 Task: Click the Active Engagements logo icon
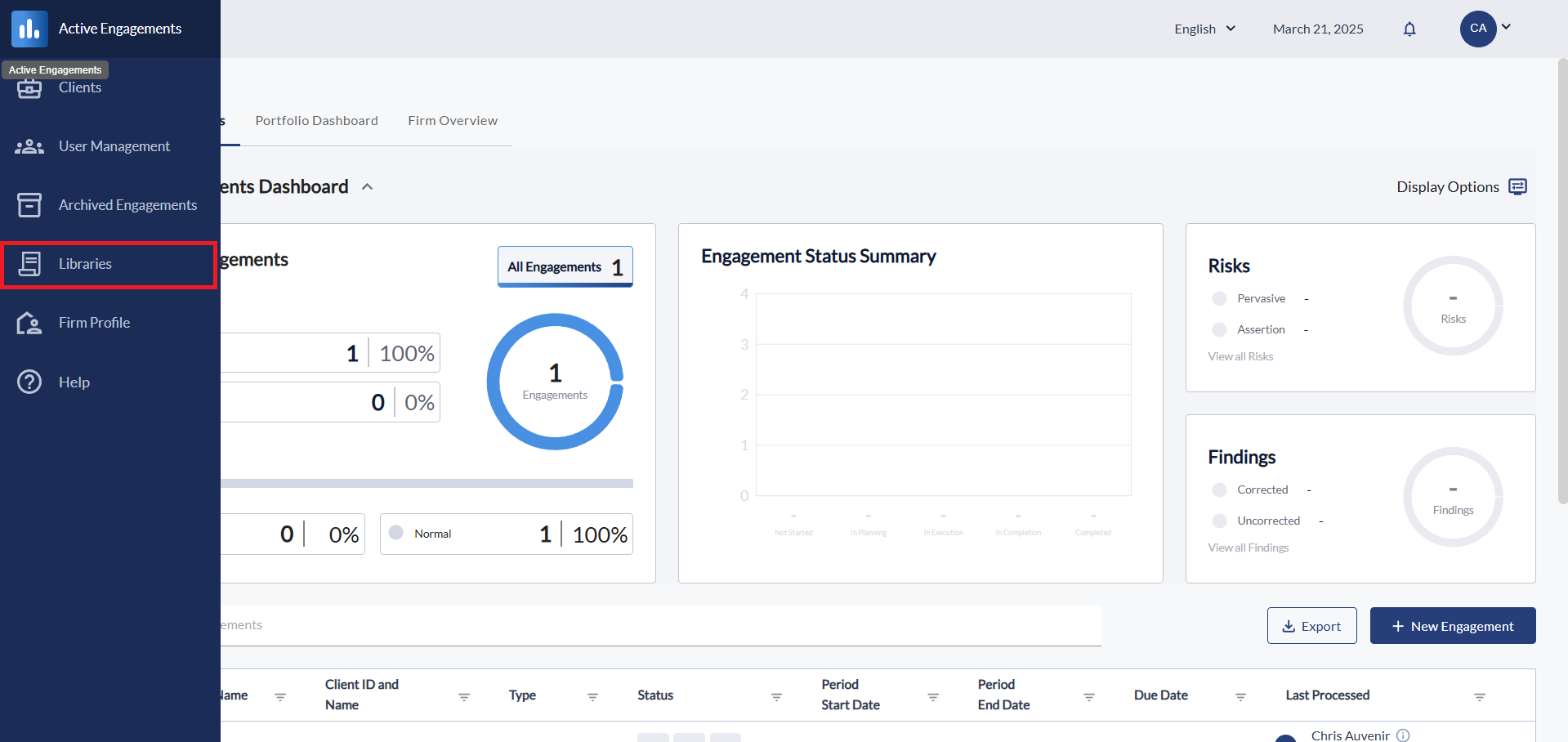(x=29, y=29)
